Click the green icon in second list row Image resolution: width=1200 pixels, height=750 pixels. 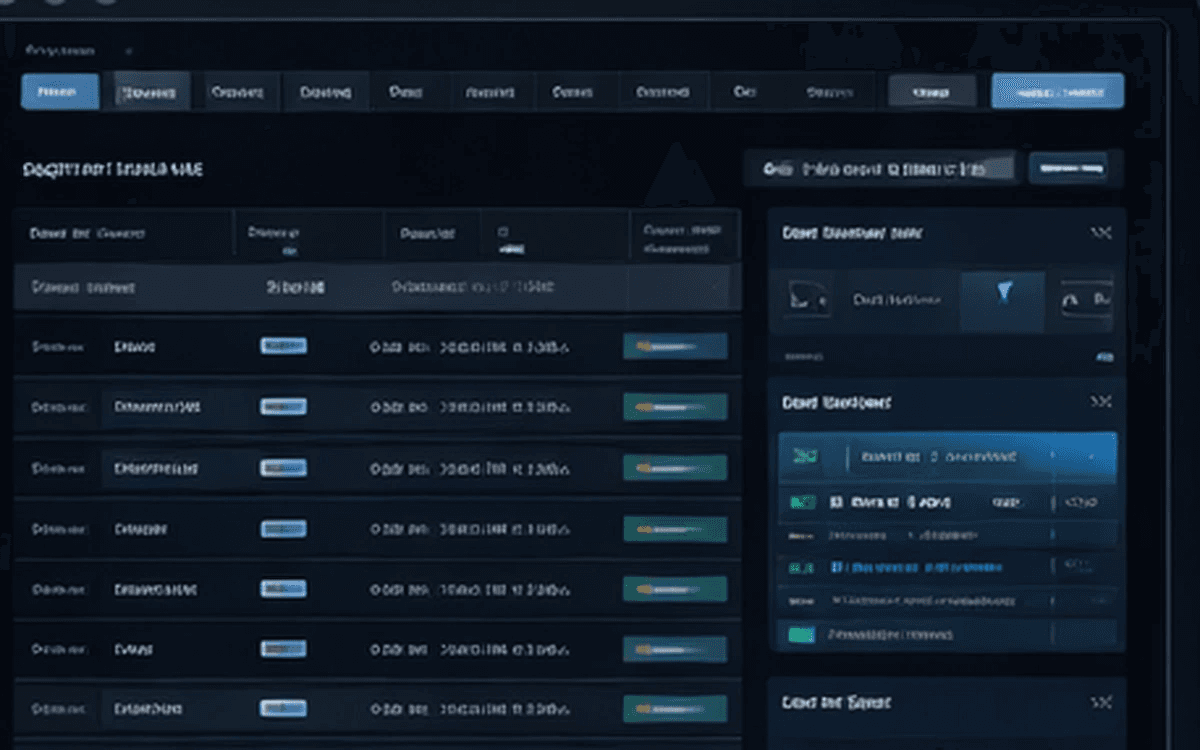[801, 501]
